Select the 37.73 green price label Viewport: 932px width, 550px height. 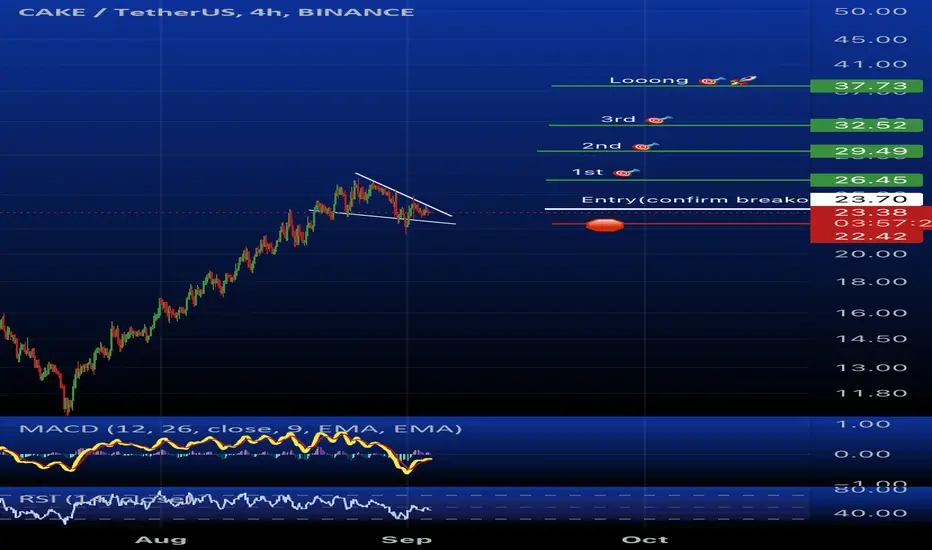[x=867, y=86]
